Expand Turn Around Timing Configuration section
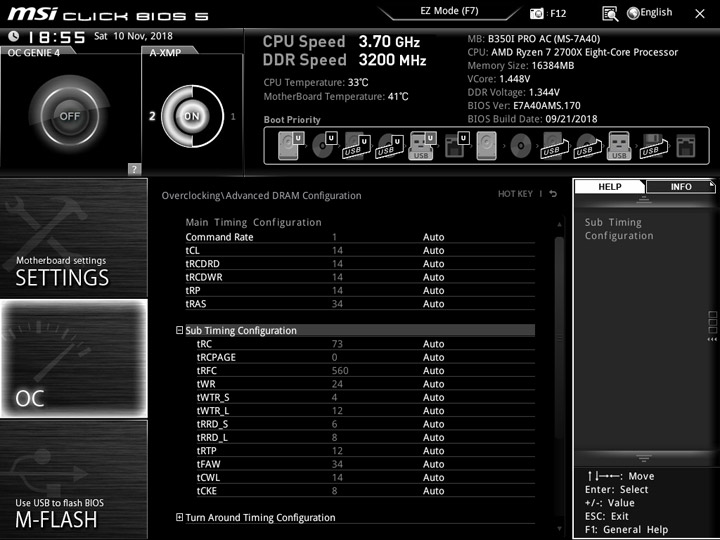The image size is (720, 540). click(x=180, y=518)
